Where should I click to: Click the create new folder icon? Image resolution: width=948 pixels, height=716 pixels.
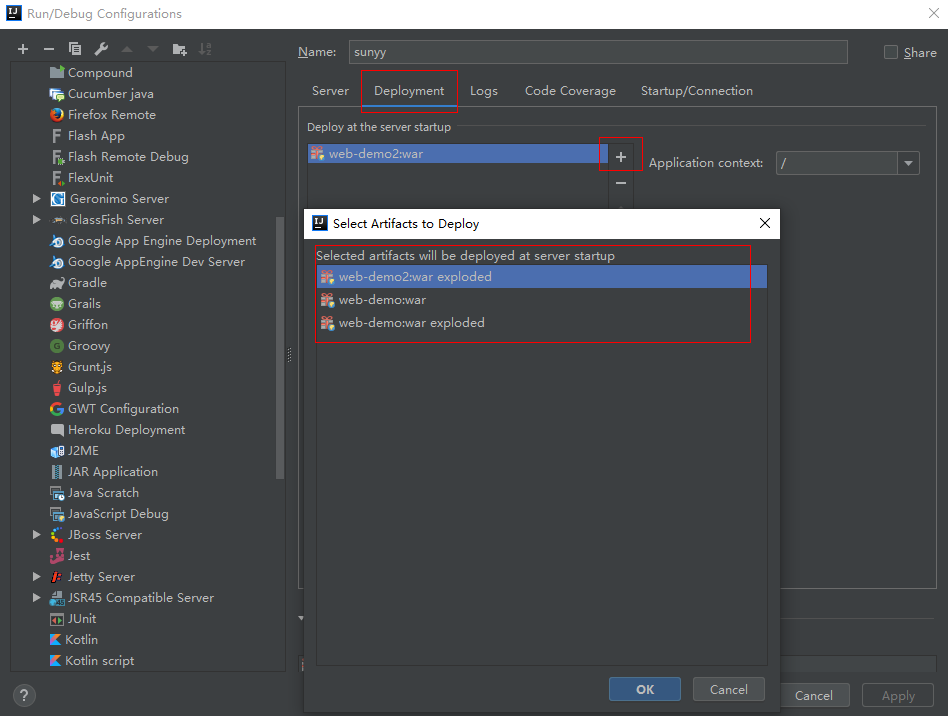click(x=179, y=49)
